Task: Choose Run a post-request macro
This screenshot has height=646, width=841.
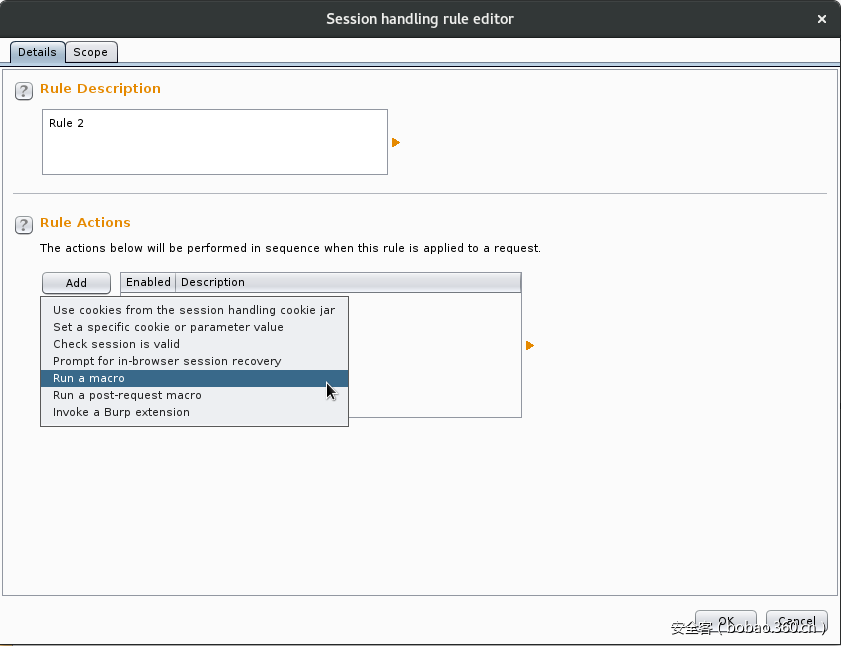Action: [x=127, y=395]
